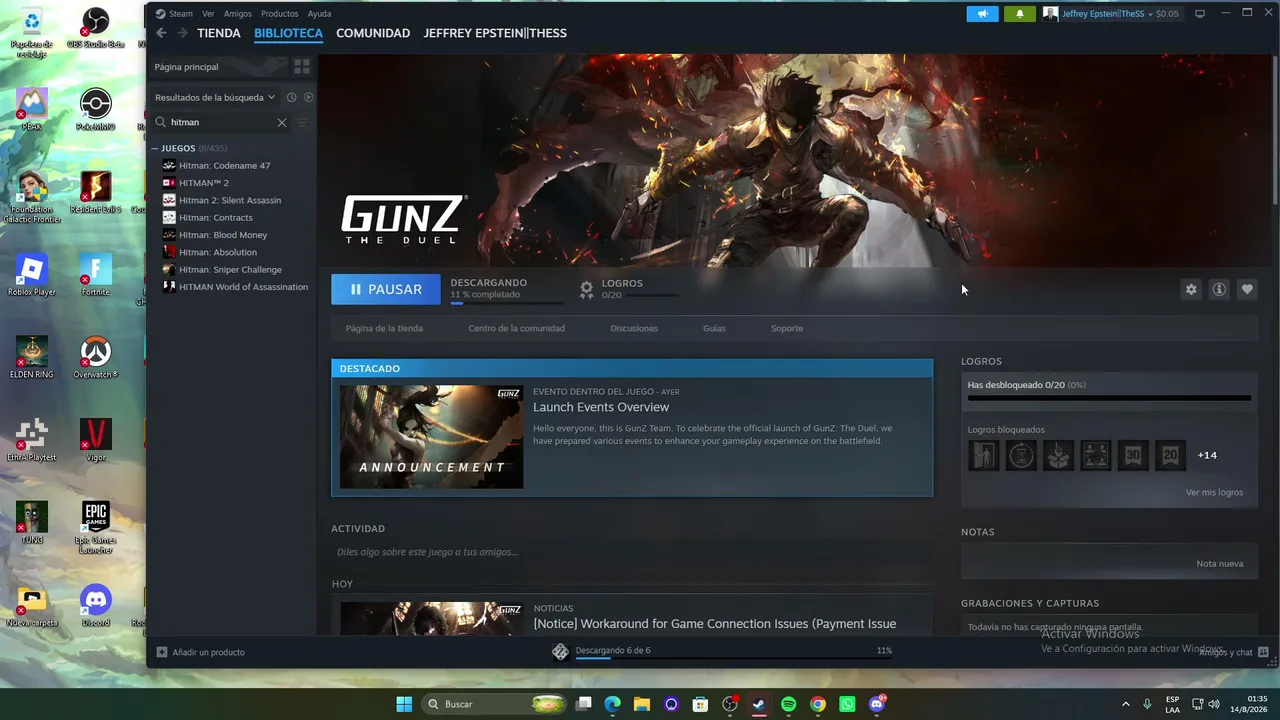Switch to the BIBLIOTECA tab
Image resolution: width=1280 pixels, height=720 pixels.
(x=288, y=33)
